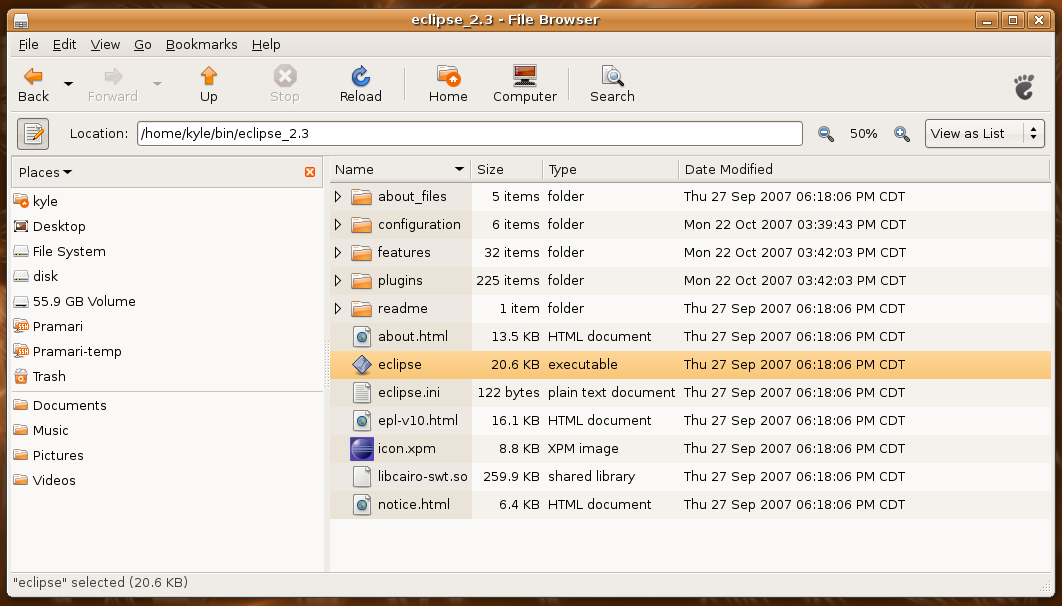Image resolution: width=1062 pixels, height=606 pixels.
Task: Click the eclipse executable icon
Action: (x=362, y=364)
